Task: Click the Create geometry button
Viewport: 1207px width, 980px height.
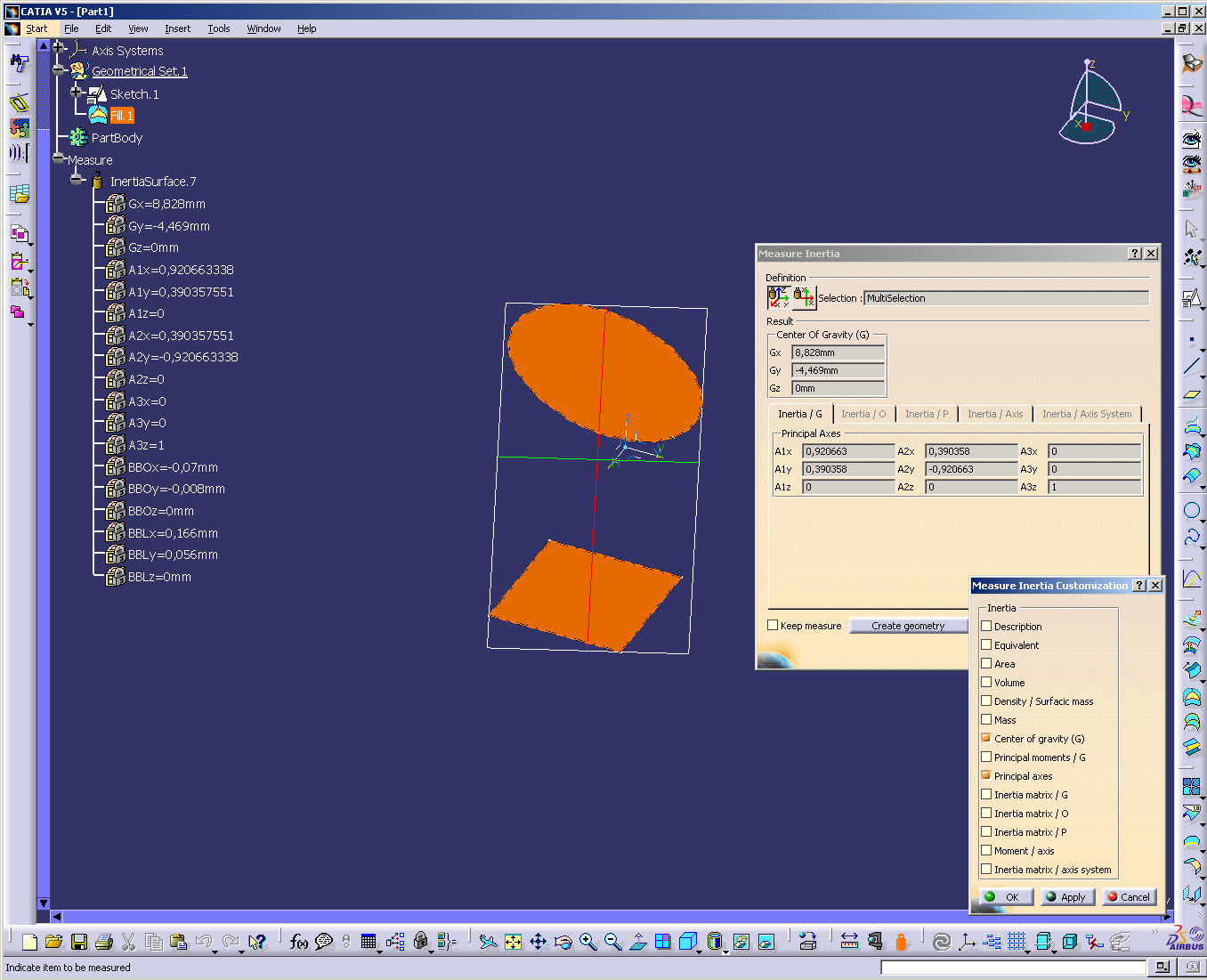Action: click(x=908, y=626)
